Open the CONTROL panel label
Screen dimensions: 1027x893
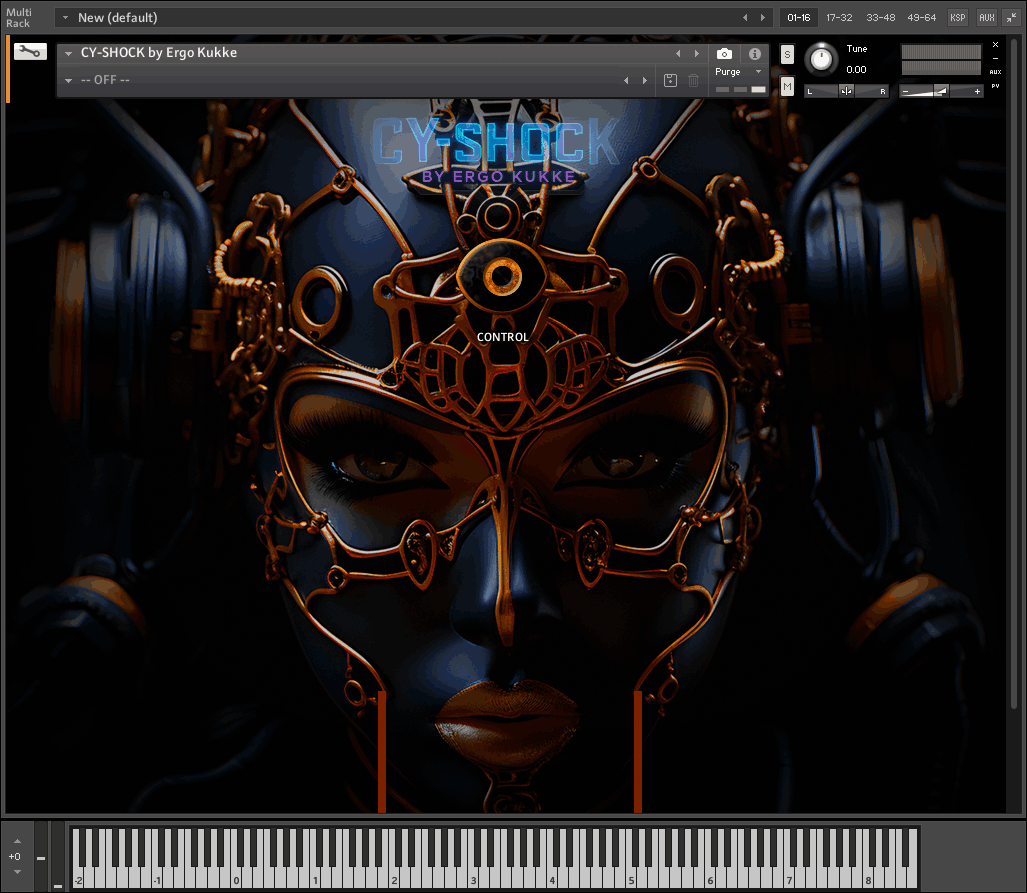(x=502, y=337)
